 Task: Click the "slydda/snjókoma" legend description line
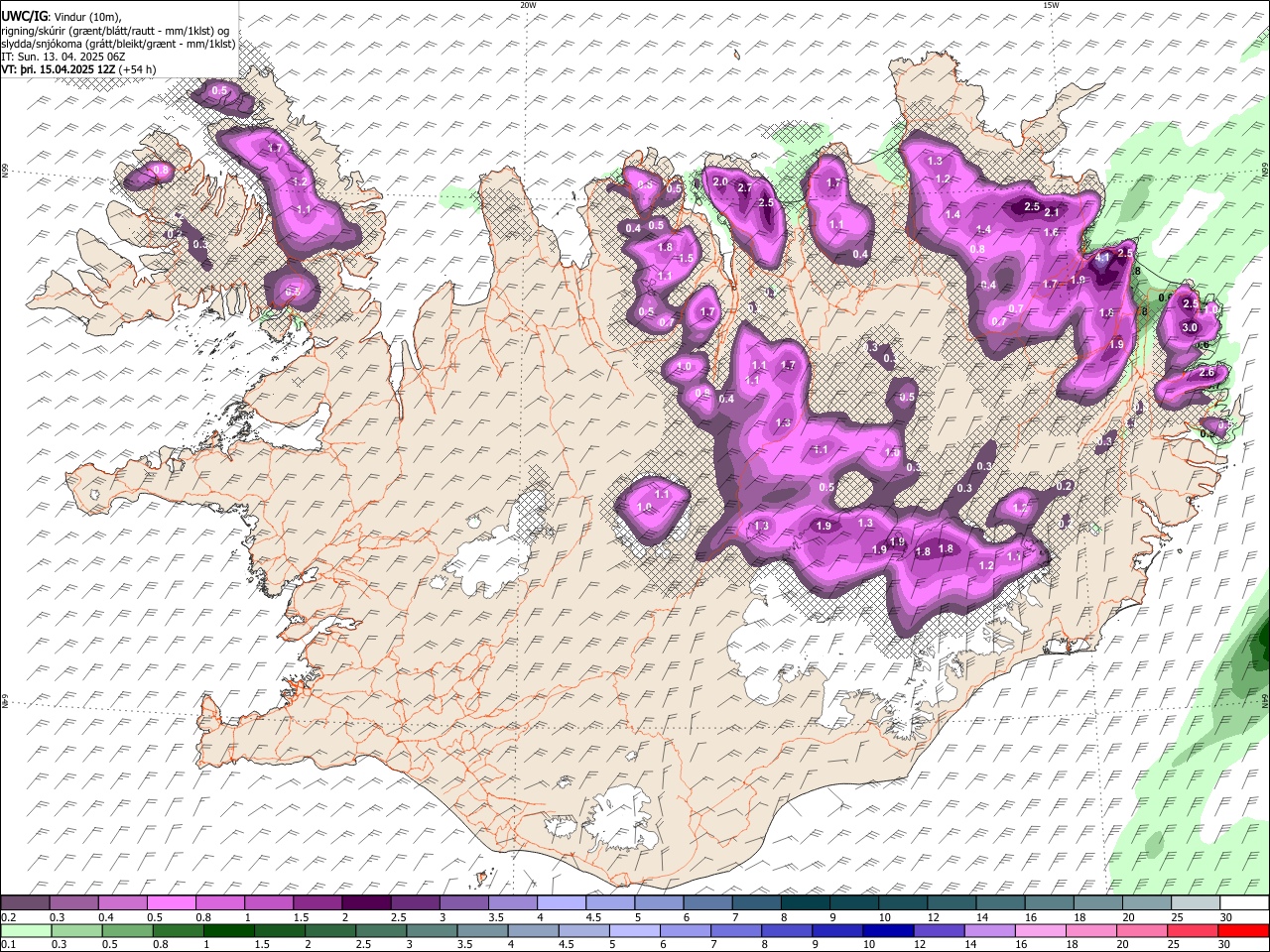coord(119,45)
